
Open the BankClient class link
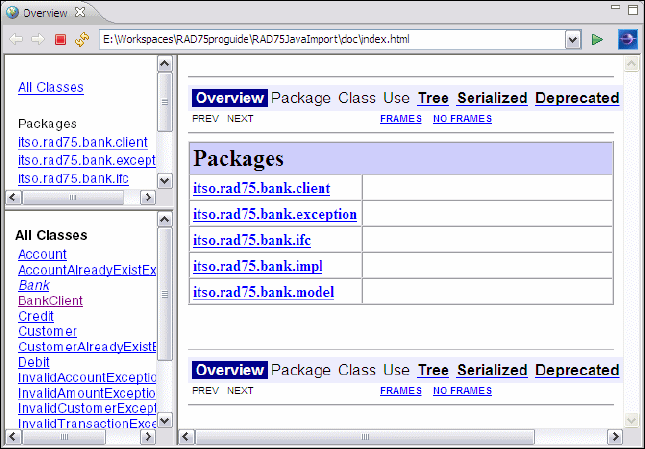click(51, 301)
